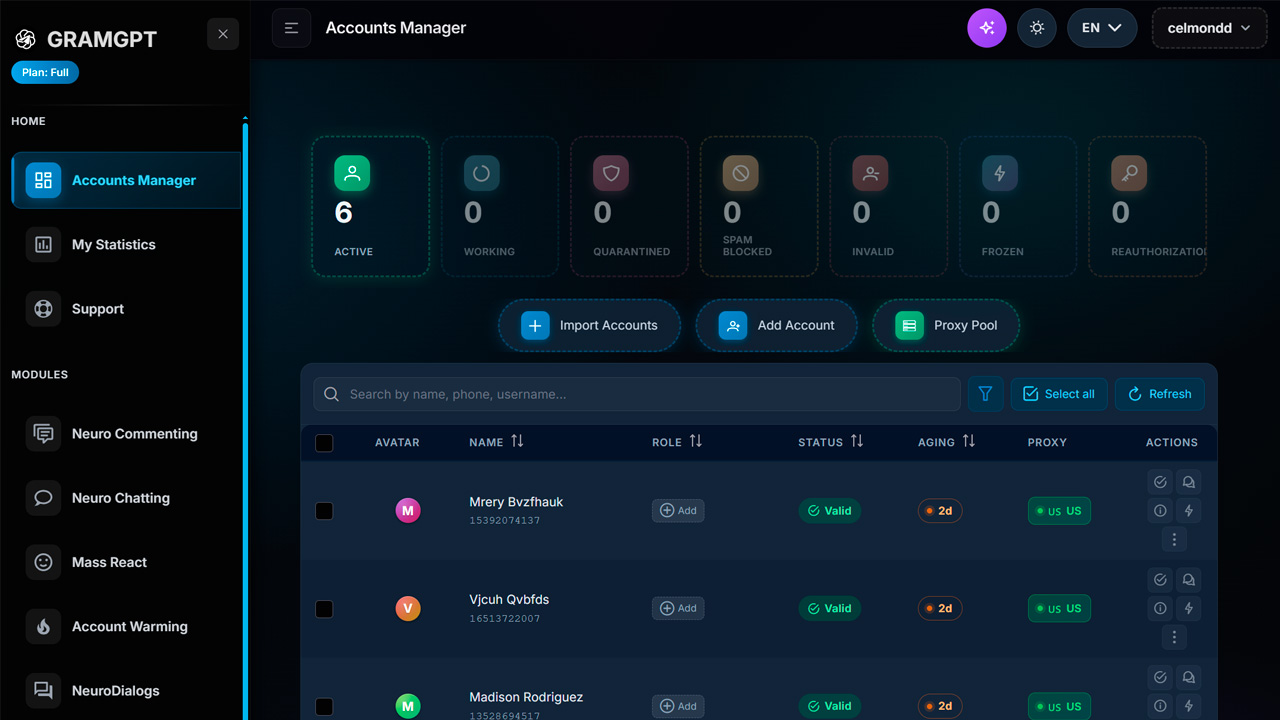
Task: Click the Active accounts status card
Action: point(370,206)
